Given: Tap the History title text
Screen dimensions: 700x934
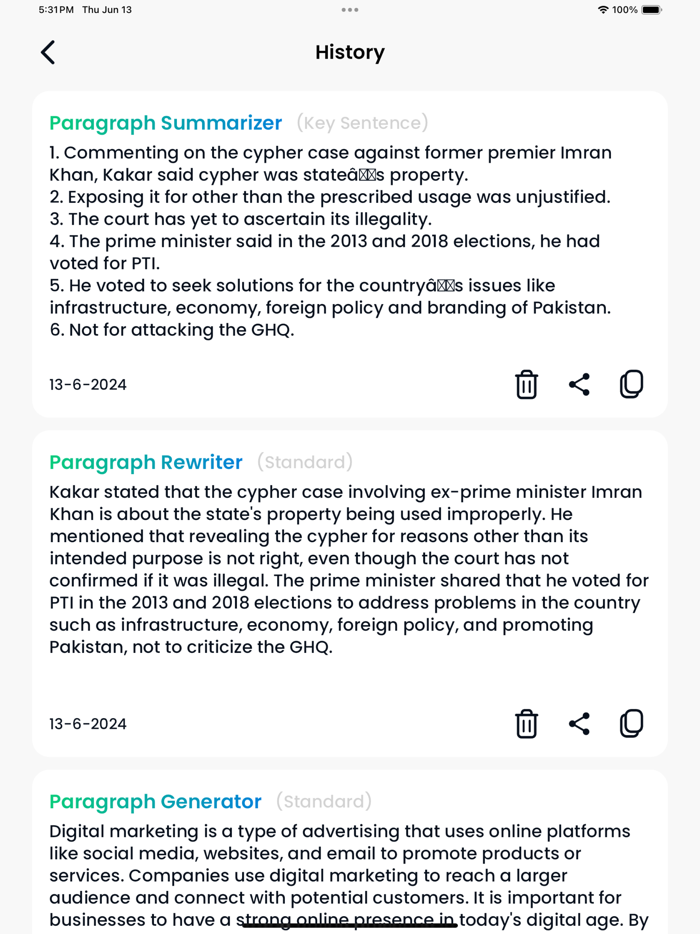Looking at the screenshot, I should [350, 52].
